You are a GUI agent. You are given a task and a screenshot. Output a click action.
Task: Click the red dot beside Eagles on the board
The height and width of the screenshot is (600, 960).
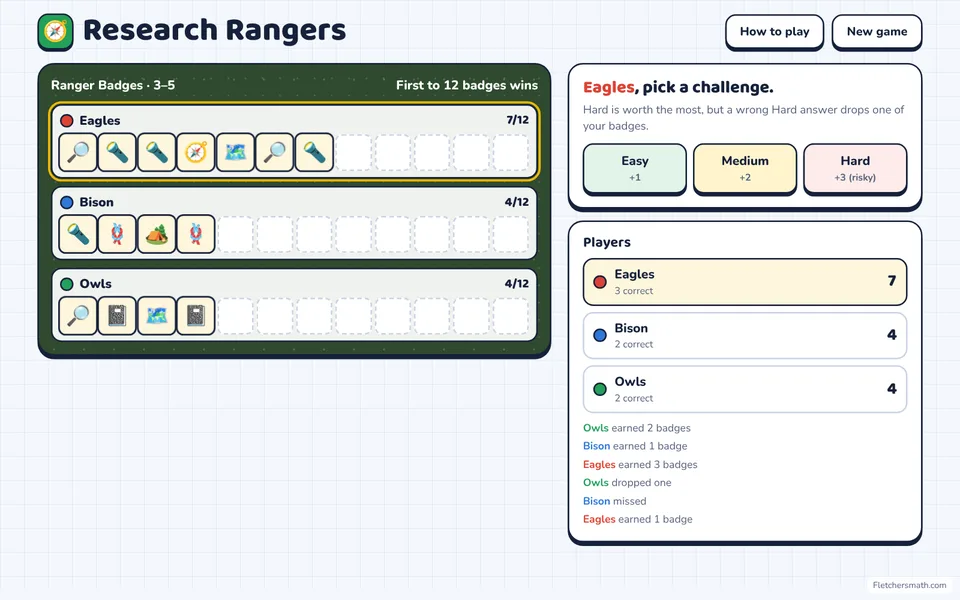(67, 121)
